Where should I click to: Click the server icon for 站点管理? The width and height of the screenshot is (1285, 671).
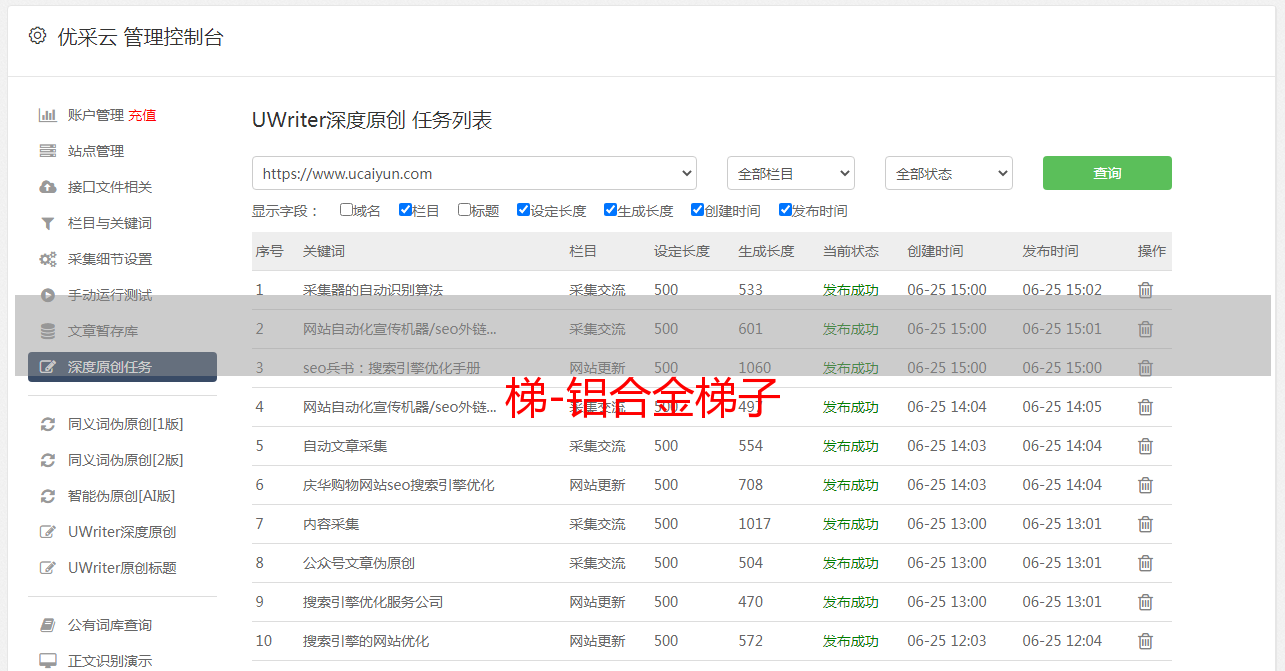pos(47,151)
